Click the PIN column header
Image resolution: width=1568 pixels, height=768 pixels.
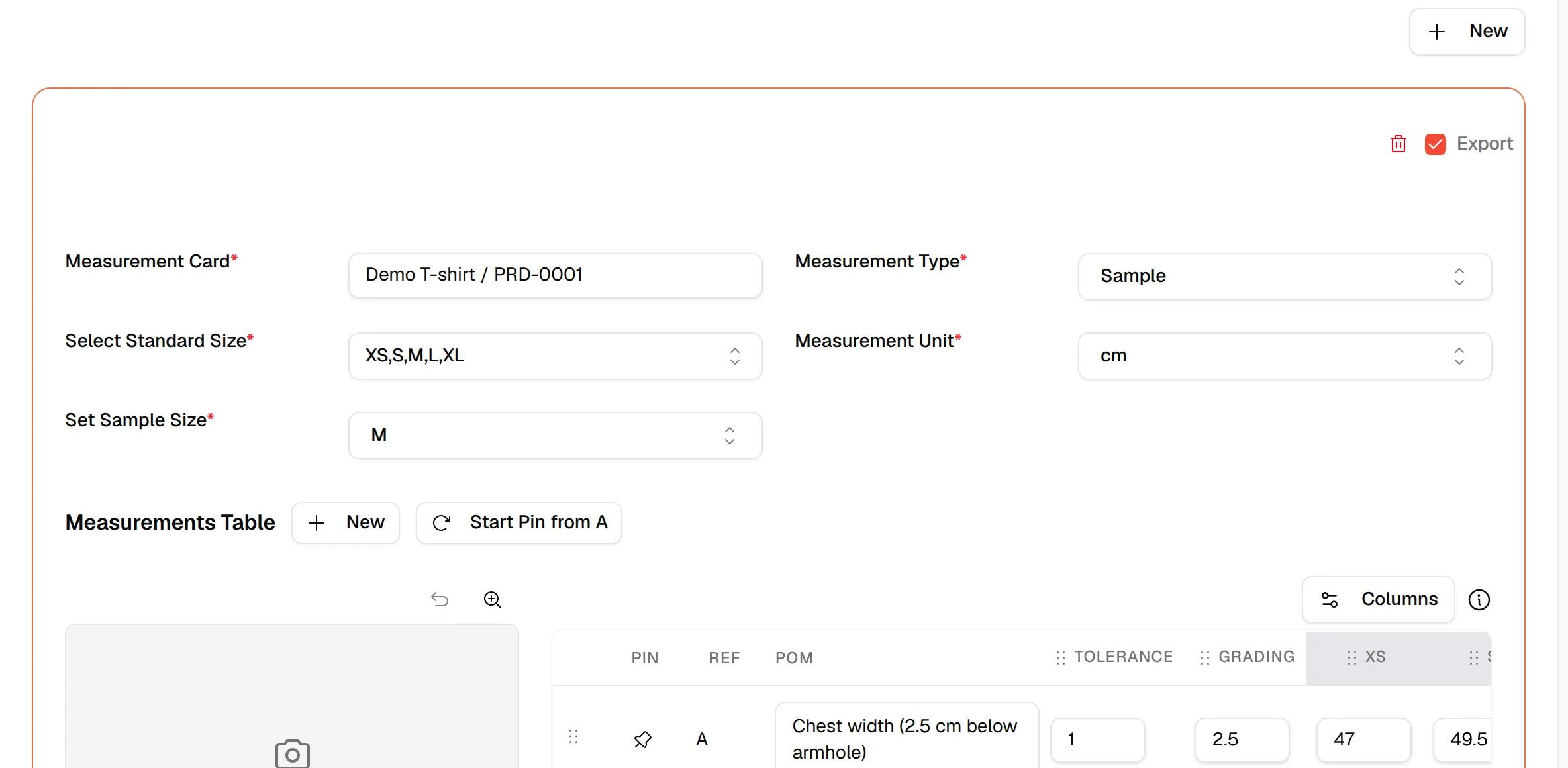644,658
